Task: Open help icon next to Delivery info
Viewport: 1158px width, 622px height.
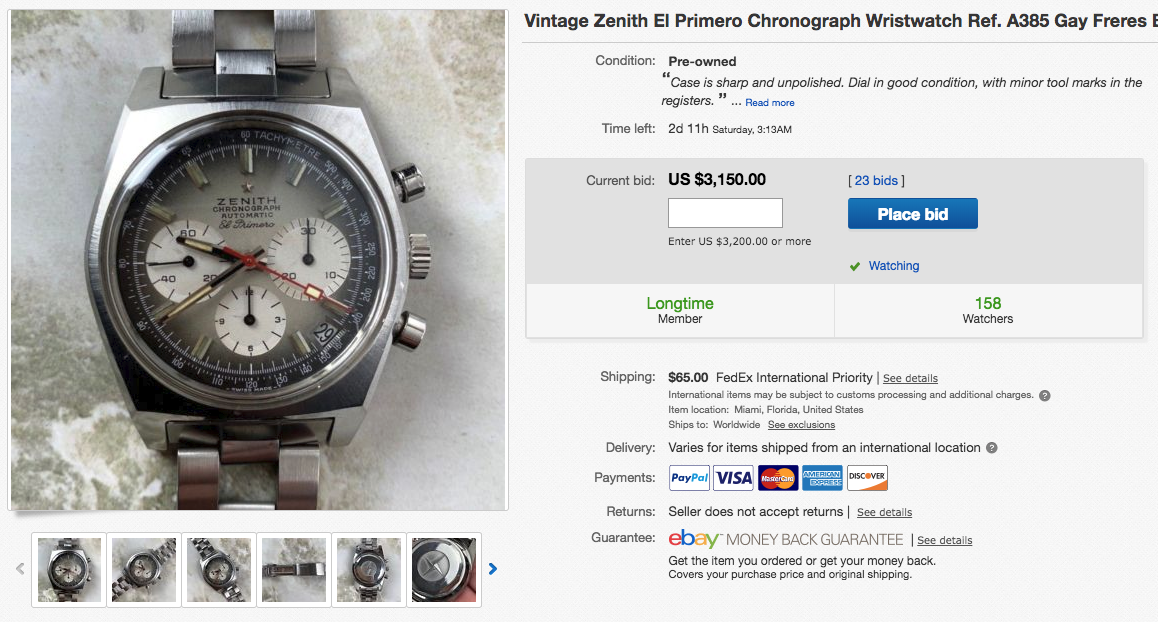Action: pos(992,448)
